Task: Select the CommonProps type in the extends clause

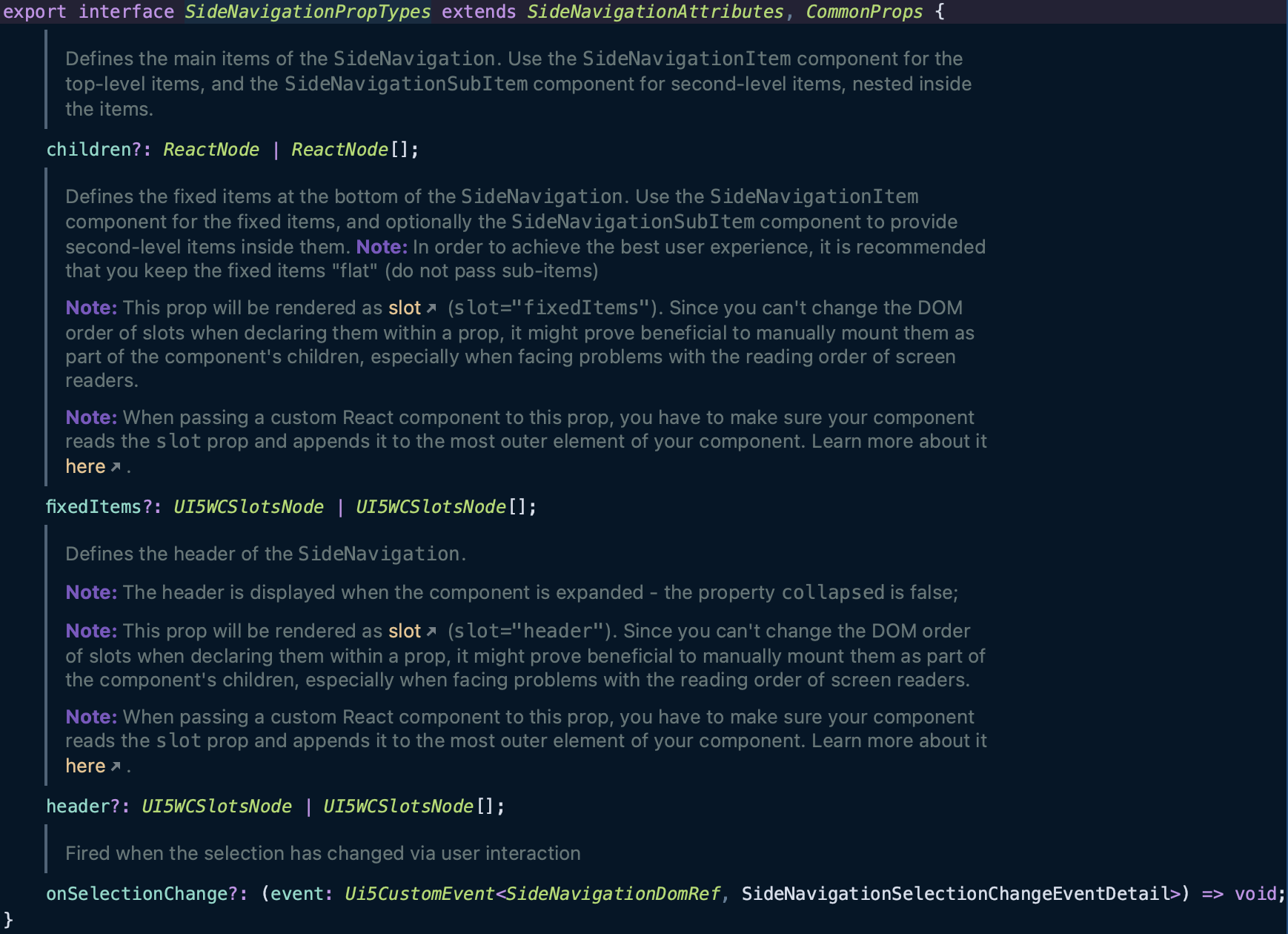Action: pyautogui.click(x=864, y=12)
